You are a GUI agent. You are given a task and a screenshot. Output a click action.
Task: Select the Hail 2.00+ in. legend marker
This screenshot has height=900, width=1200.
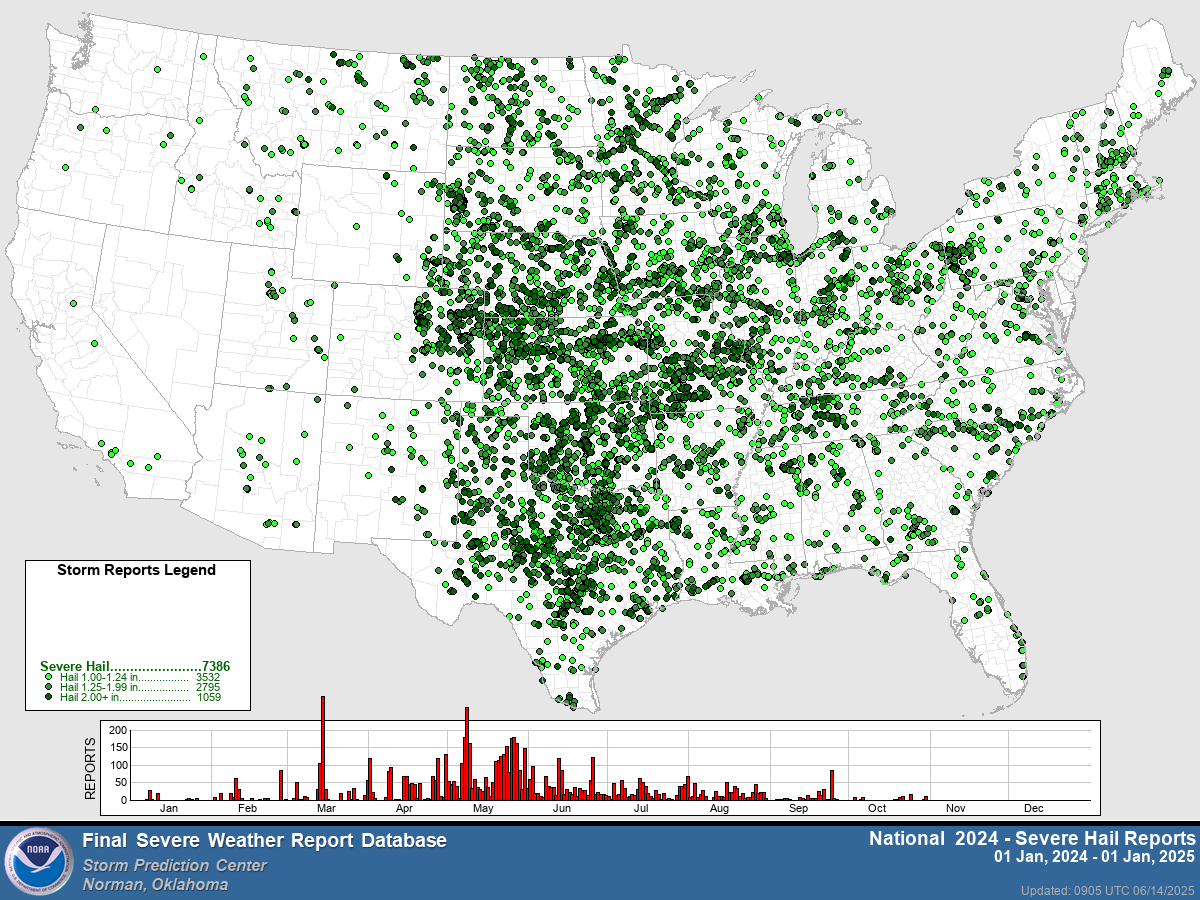[x=48, y=698]
